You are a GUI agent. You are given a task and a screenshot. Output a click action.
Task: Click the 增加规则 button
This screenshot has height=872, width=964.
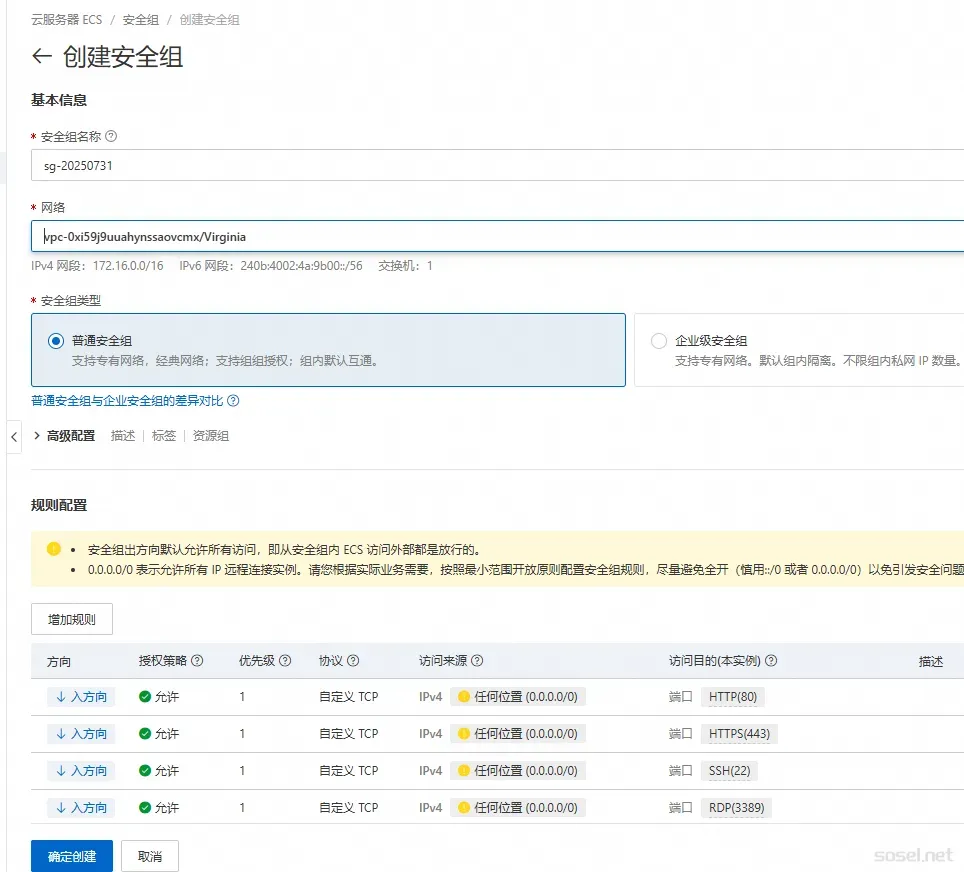(72, 619)
